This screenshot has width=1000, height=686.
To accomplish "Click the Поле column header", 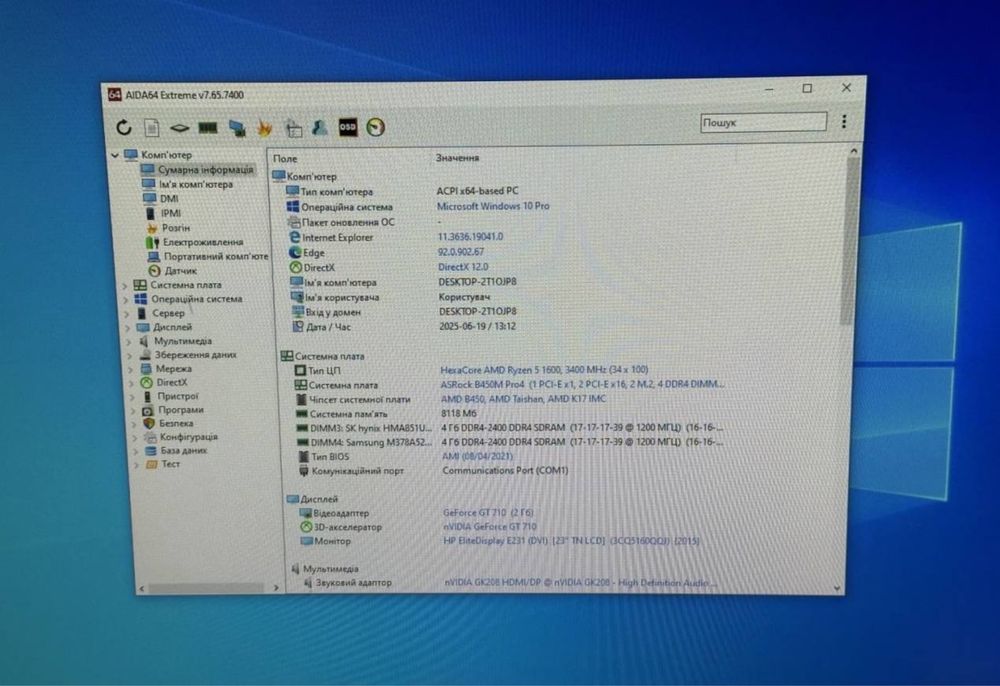I will (x=285, y=159).
